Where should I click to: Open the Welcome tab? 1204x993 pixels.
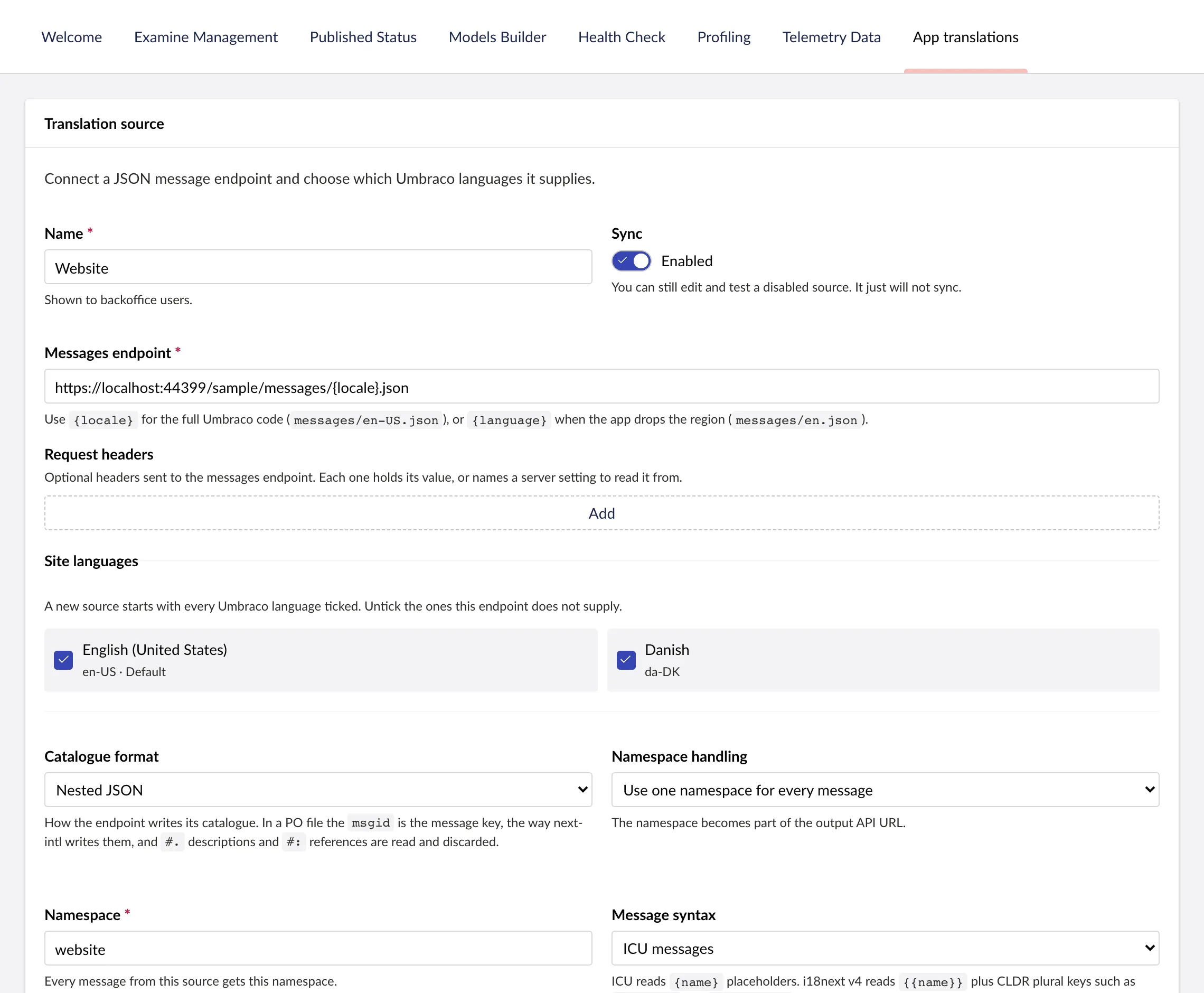pos(71,37)
